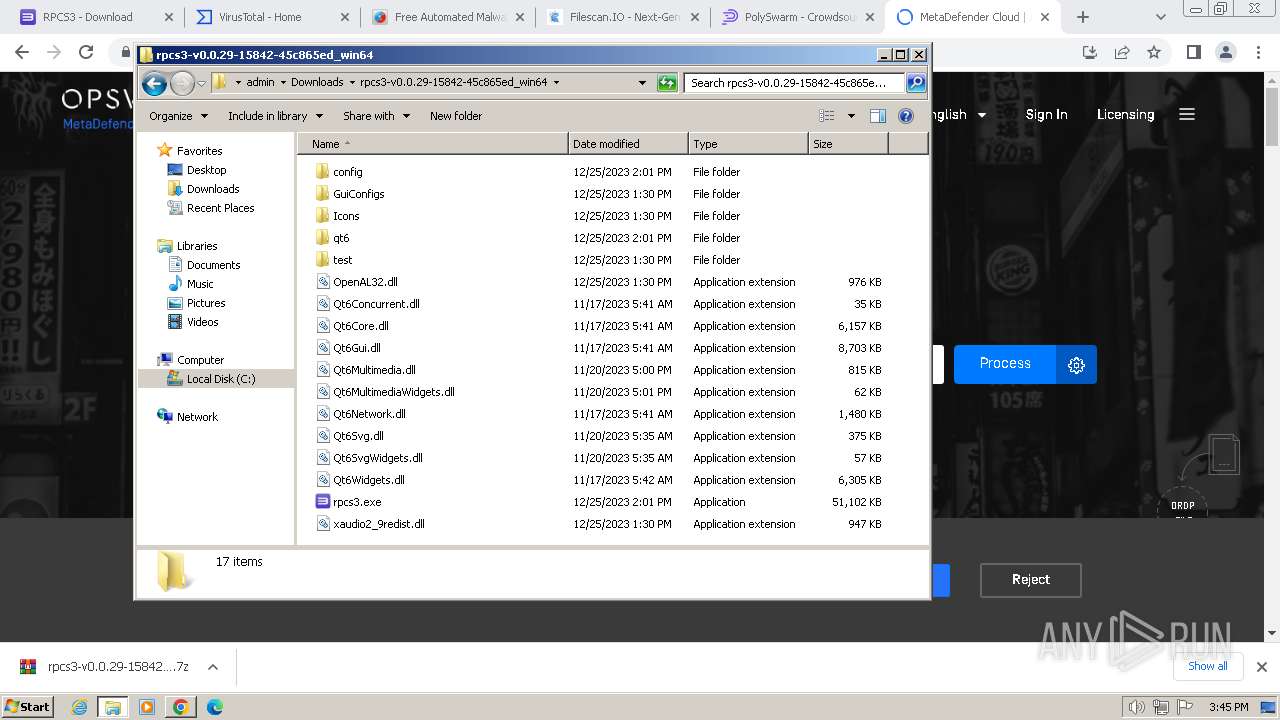Select the Icons folder icon

[x=322, y=216]
